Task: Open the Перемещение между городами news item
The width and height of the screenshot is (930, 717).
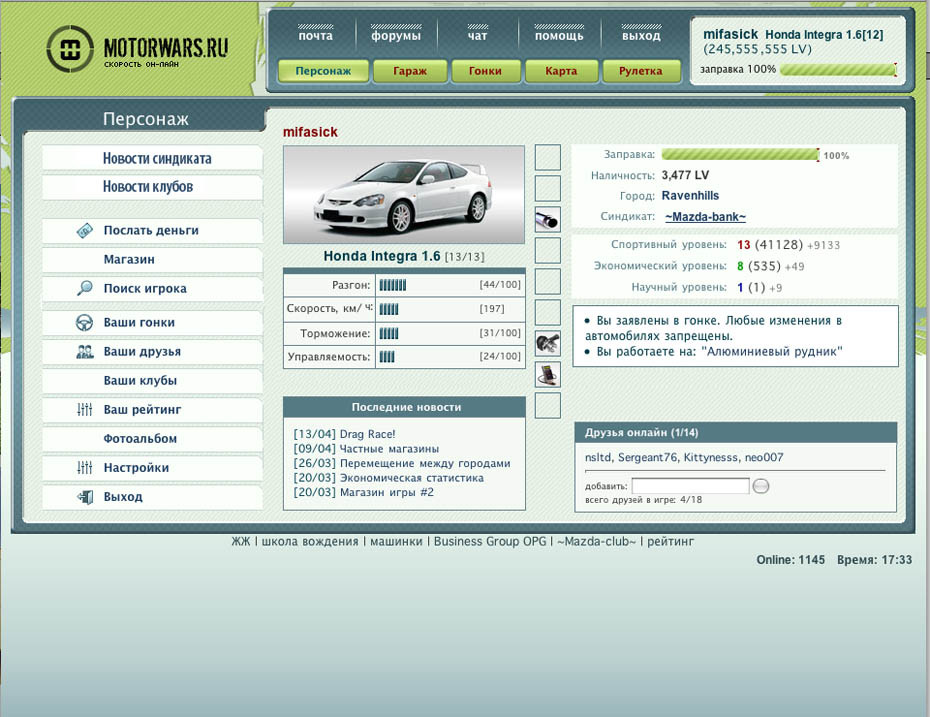Action: [425, 463]
